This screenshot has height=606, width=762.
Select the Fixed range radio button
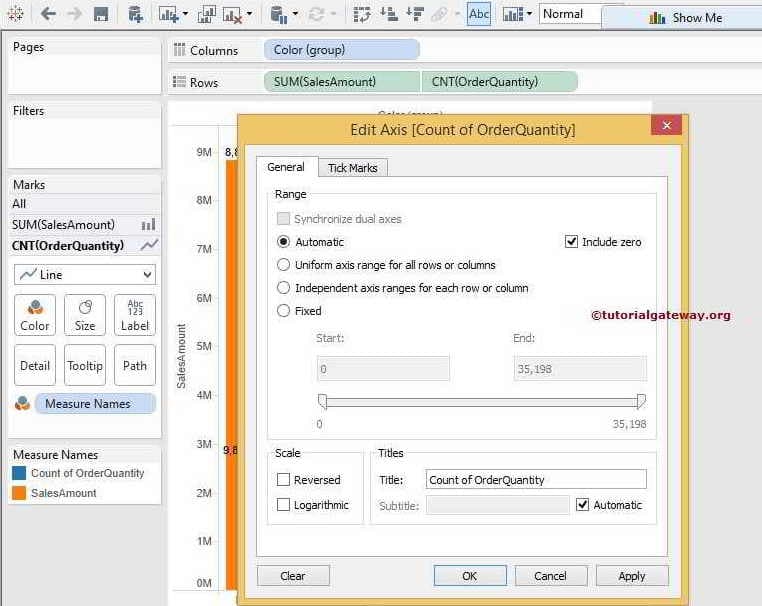pyautogui.click(x=283, y=311)
